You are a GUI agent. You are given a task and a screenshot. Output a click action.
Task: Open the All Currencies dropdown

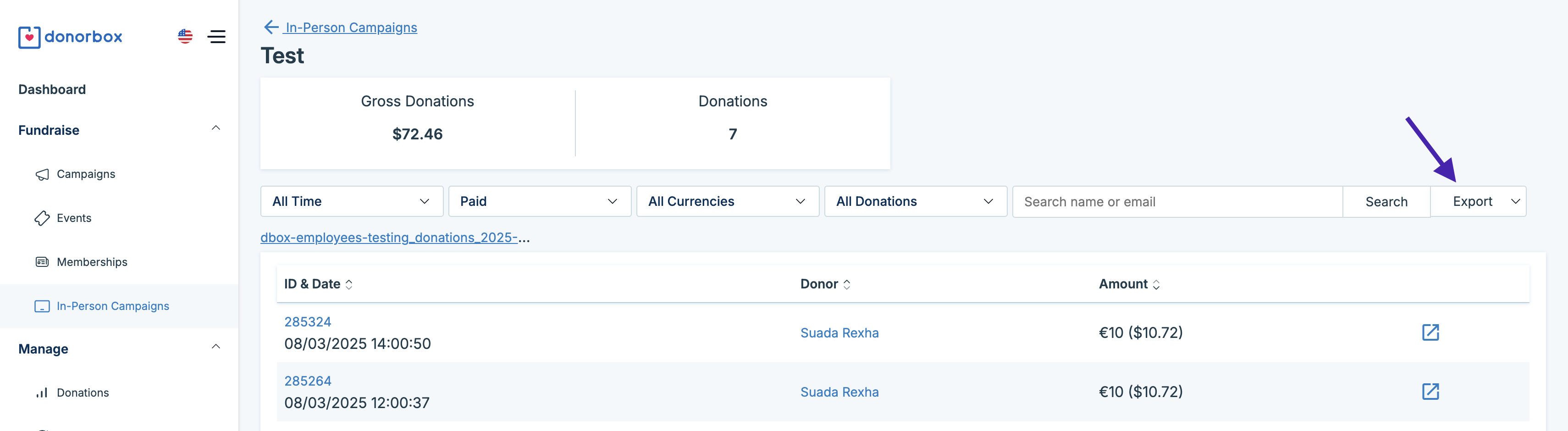728,201
